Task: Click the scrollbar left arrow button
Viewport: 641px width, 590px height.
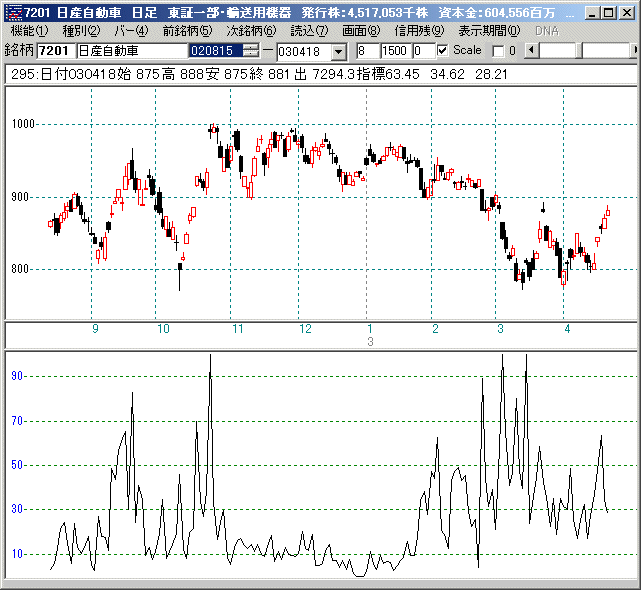Action: click(531, 51)
